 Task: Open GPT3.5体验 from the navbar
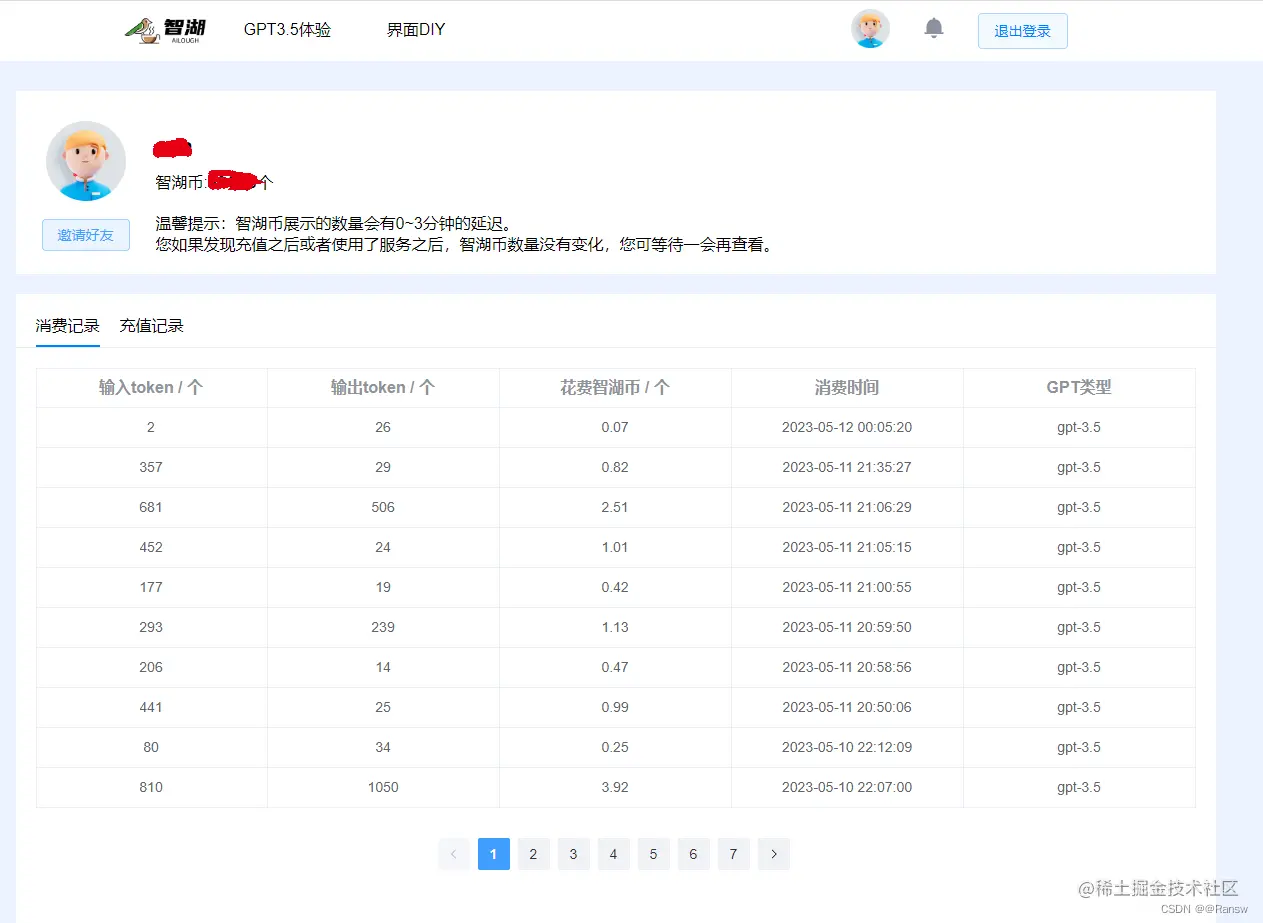[x=287, y=29]
